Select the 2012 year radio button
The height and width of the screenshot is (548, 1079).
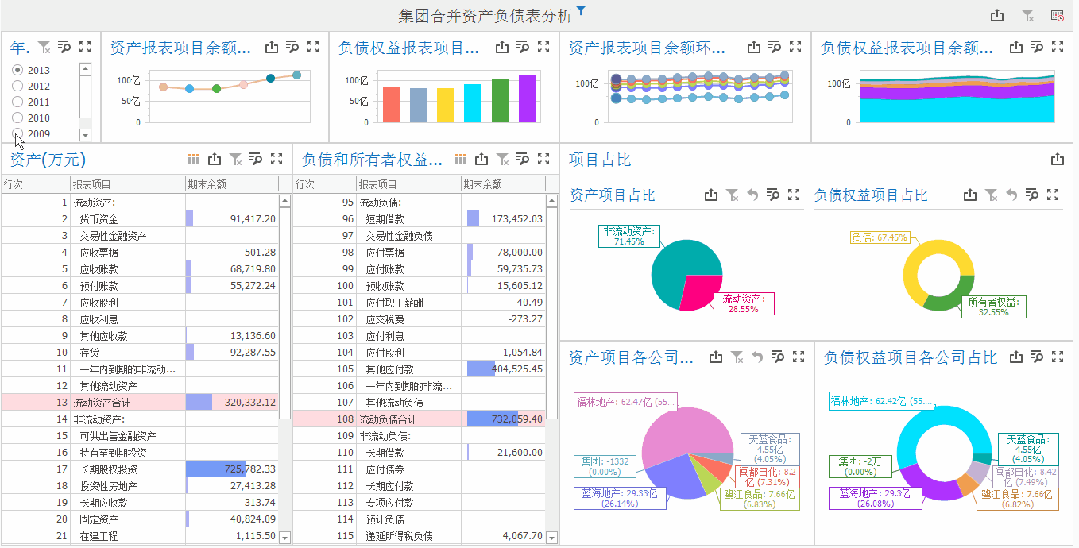pos(17,86)
